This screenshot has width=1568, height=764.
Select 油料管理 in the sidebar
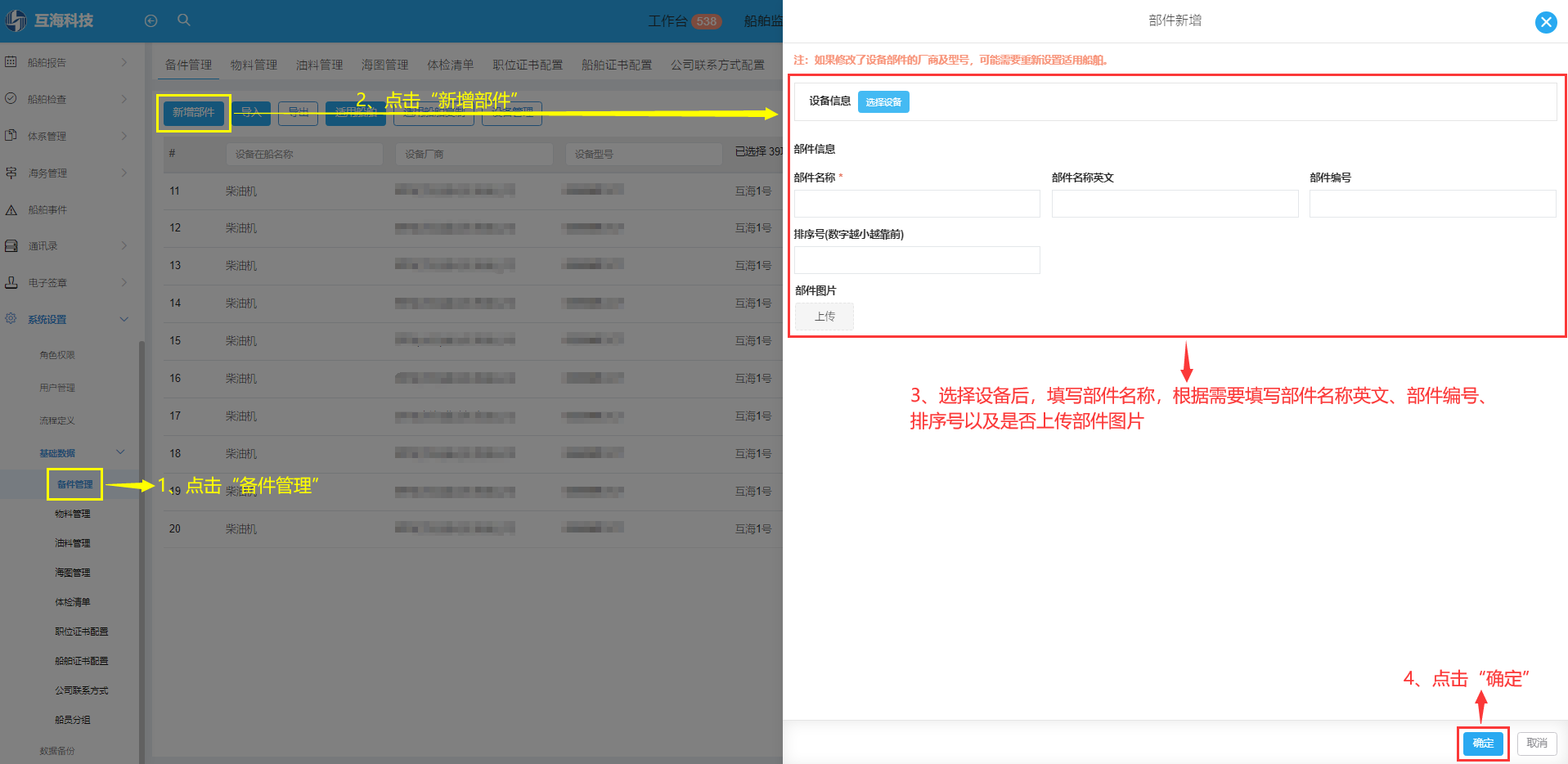73,543
